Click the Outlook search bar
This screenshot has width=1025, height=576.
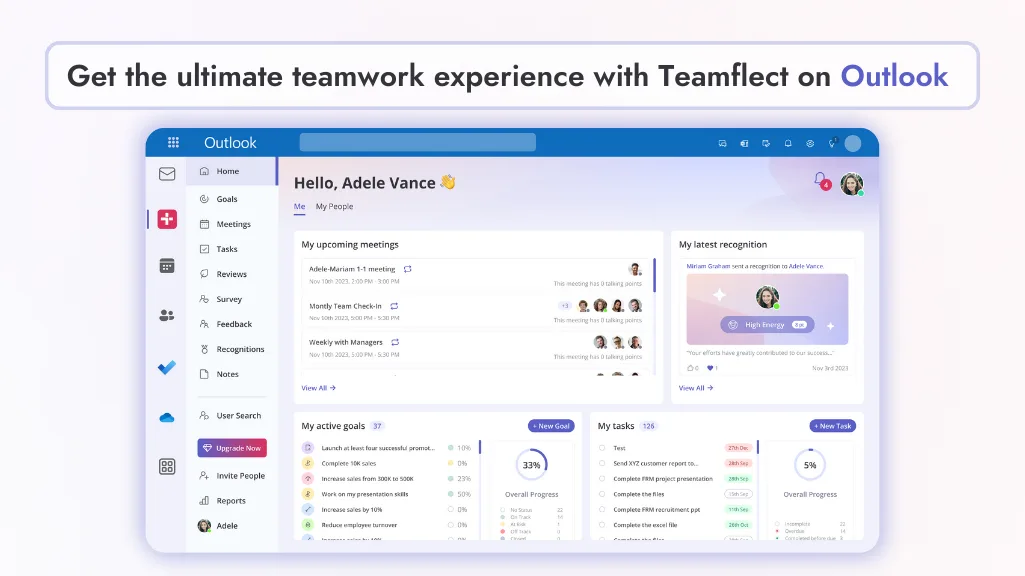tap(418, 143)
